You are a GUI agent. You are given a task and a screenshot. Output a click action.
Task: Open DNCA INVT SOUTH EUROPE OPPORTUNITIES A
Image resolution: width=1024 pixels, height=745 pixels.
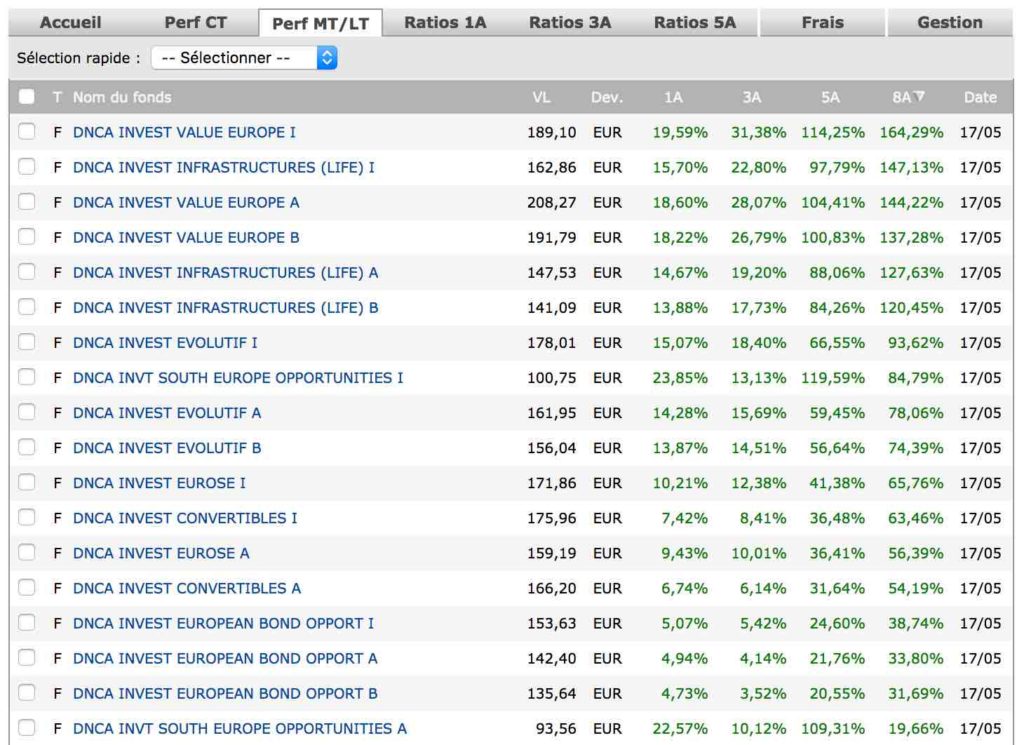tap(240, 729)
